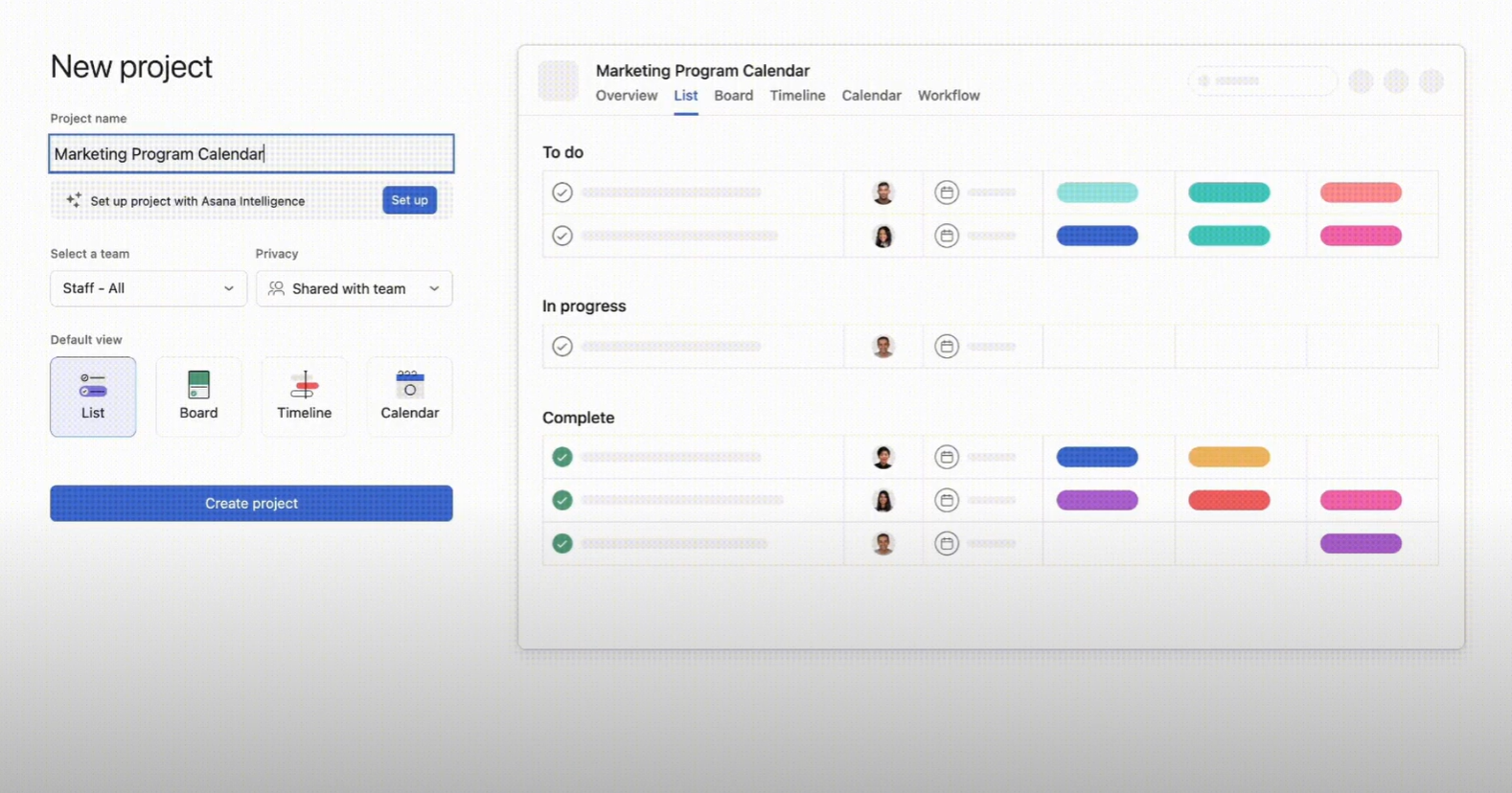Viewport: 1512px width, 793px height.
Task: Click the second To do task's due date icon
Action: 947,236
